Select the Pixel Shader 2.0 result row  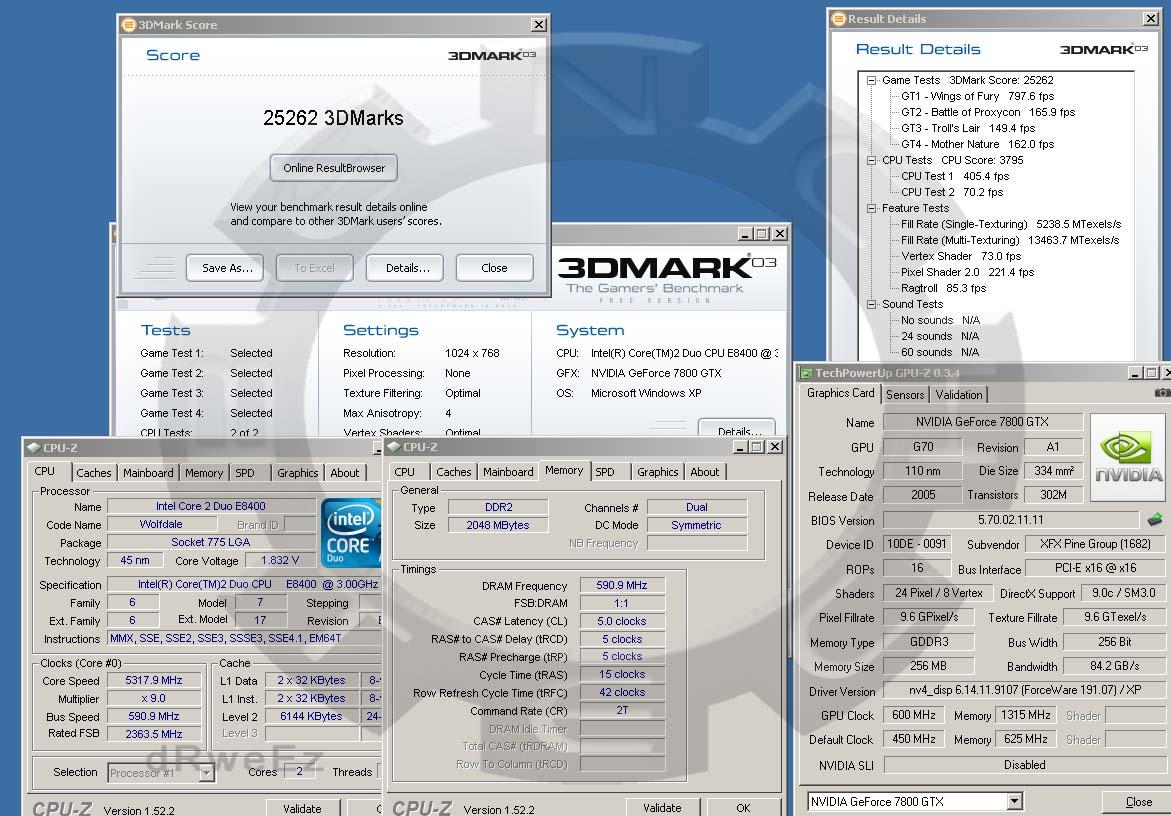click(967, 272)
